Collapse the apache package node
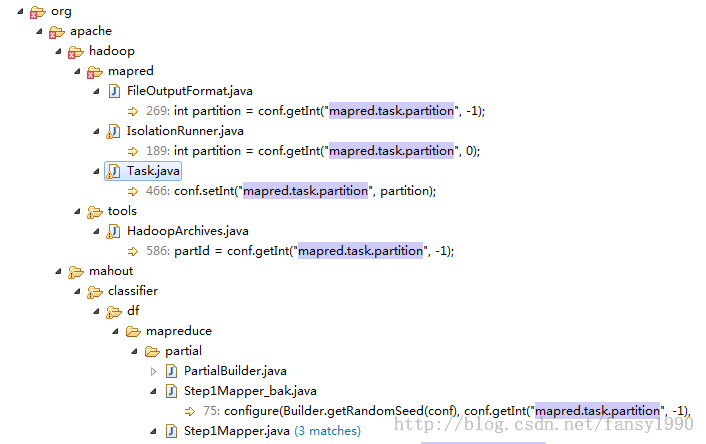The image size is (706, 444). pyautogui.click(x=40, y=31)
